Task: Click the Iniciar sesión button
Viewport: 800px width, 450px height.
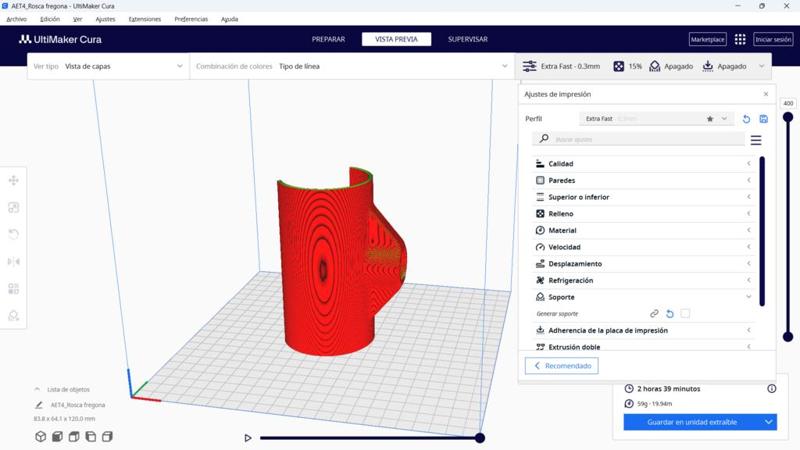Action: click(x=773, y=39)
